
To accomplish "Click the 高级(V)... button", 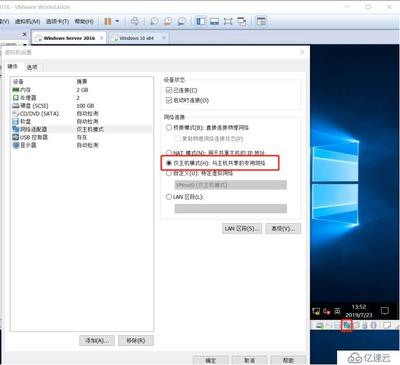I will (283, 228).
